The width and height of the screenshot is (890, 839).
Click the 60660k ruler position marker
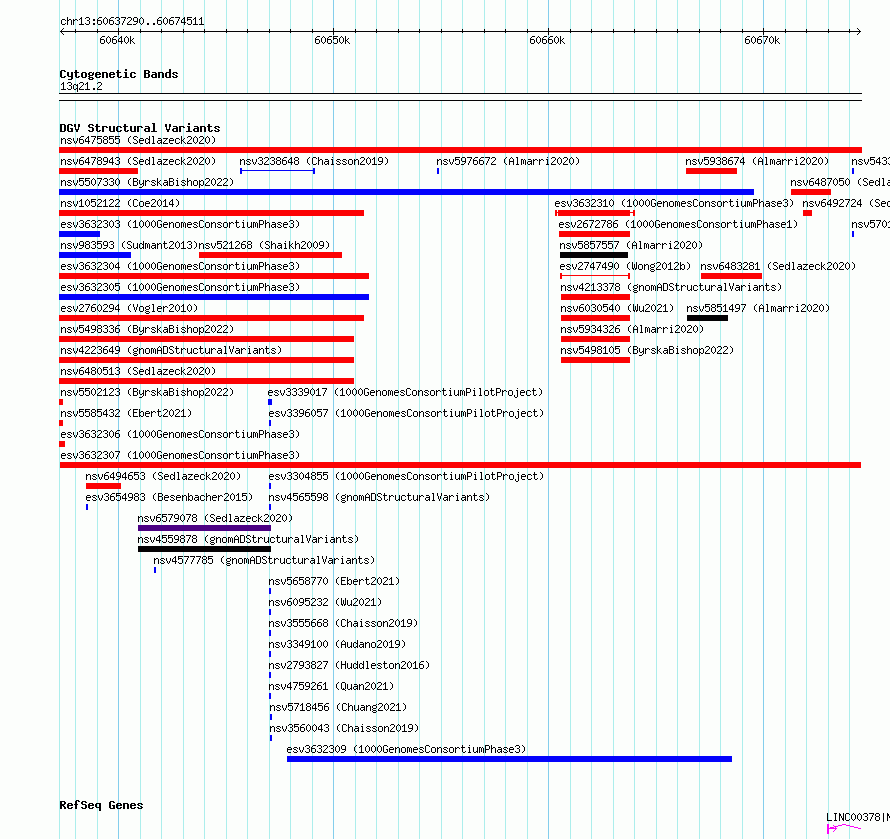(547, 40)
